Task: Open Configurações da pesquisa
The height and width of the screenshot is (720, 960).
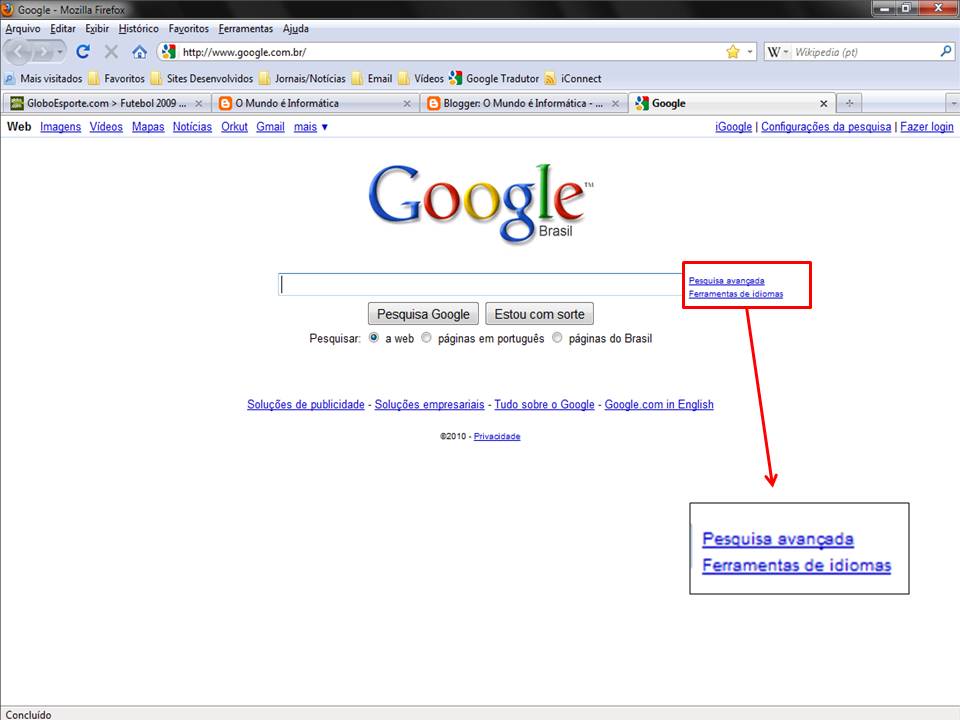Action: click(x=826, y=127)
